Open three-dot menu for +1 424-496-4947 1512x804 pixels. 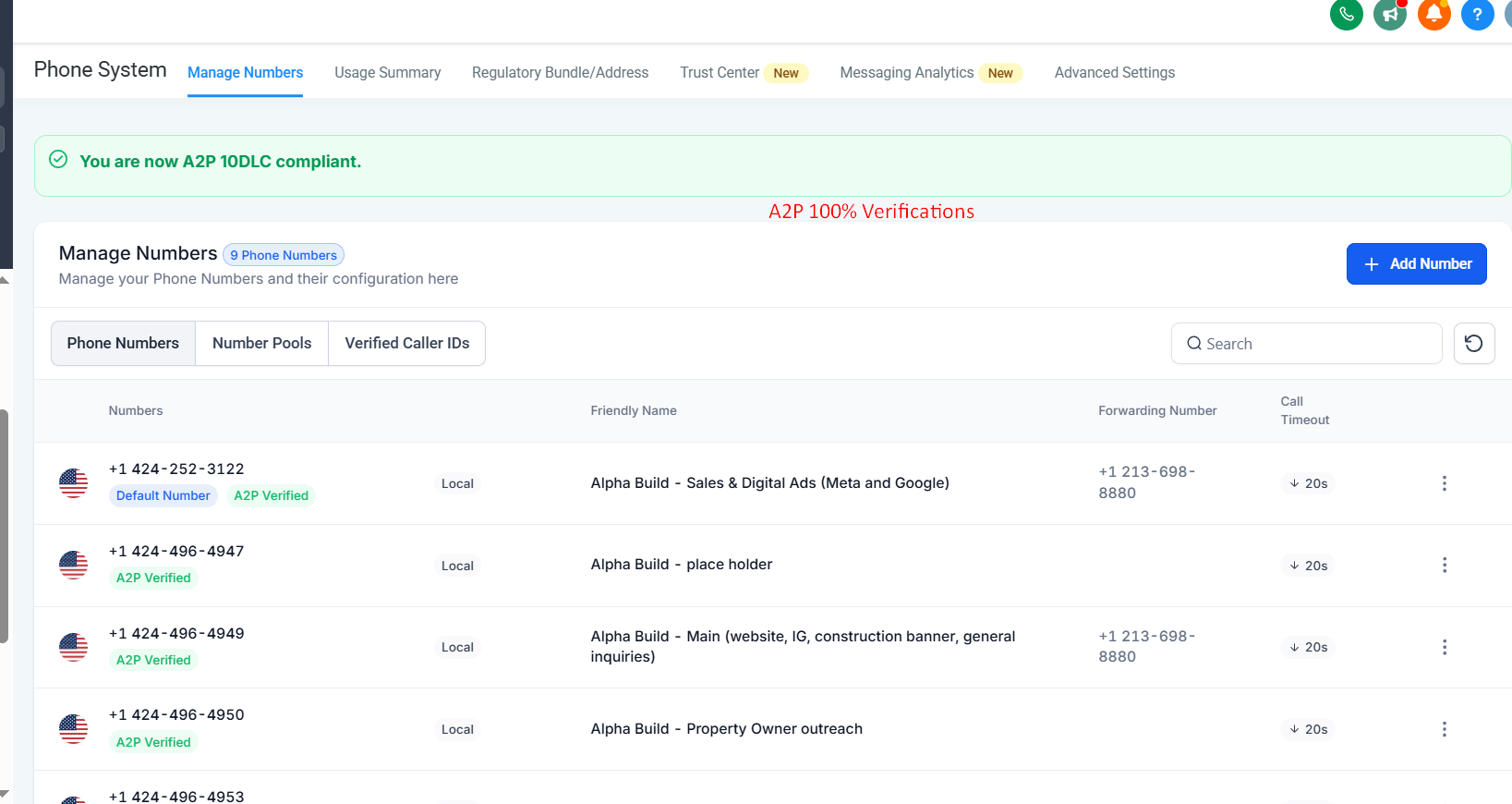tap(1444, 566)
